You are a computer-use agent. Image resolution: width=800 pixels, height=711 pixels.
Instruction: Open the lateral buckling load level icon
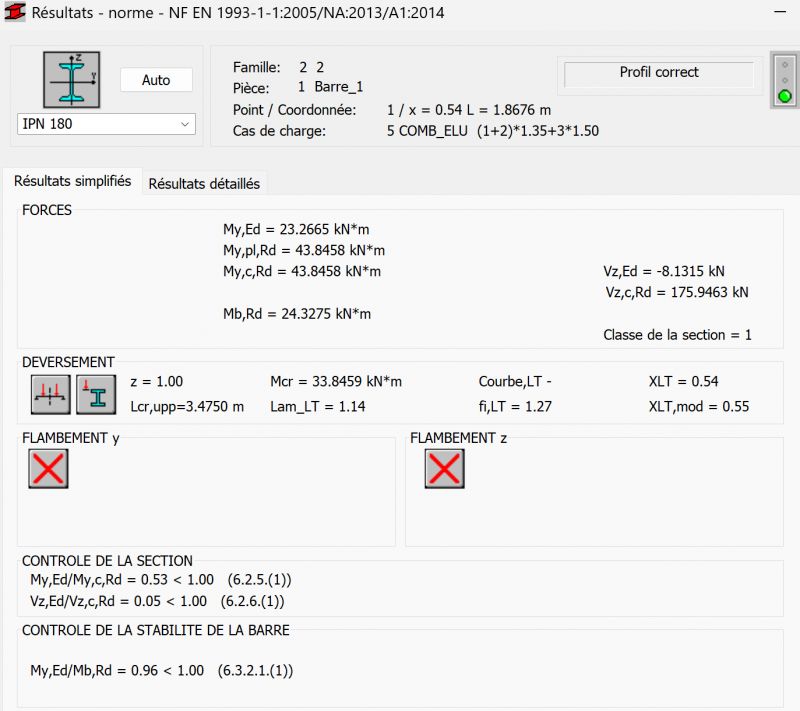click(51, 394)
